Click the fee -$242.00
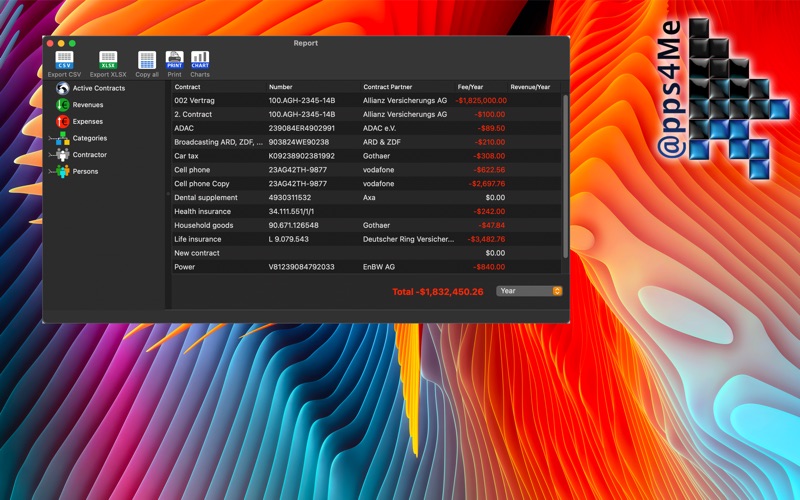Image resolution: width=800 pixels, height=500 pixels. click(489, 211)
